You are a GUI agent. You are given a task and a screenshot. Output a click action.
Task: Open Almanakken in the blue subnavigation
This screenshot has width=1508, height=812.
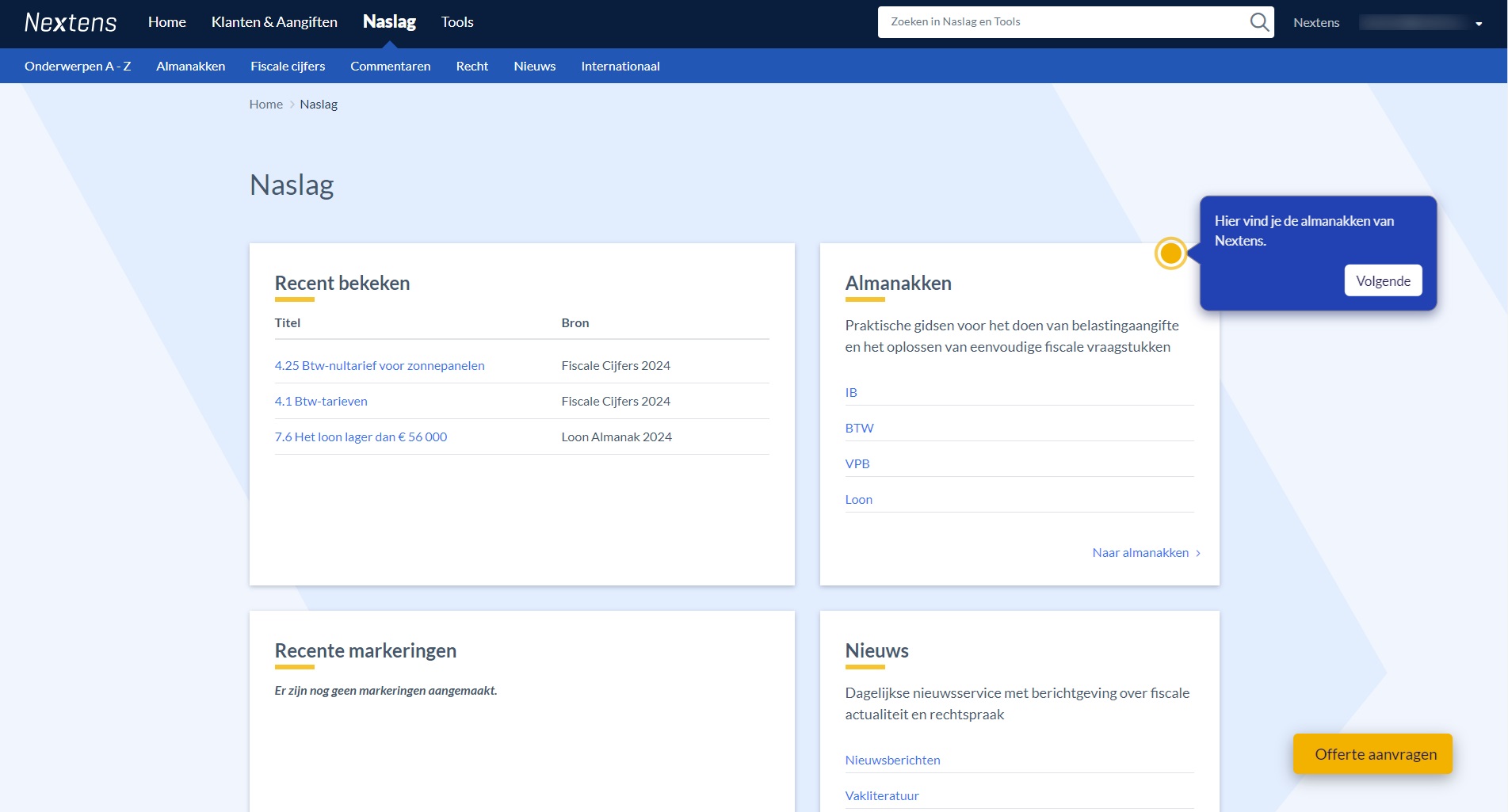pyautogui.click(x=191, y=67)
